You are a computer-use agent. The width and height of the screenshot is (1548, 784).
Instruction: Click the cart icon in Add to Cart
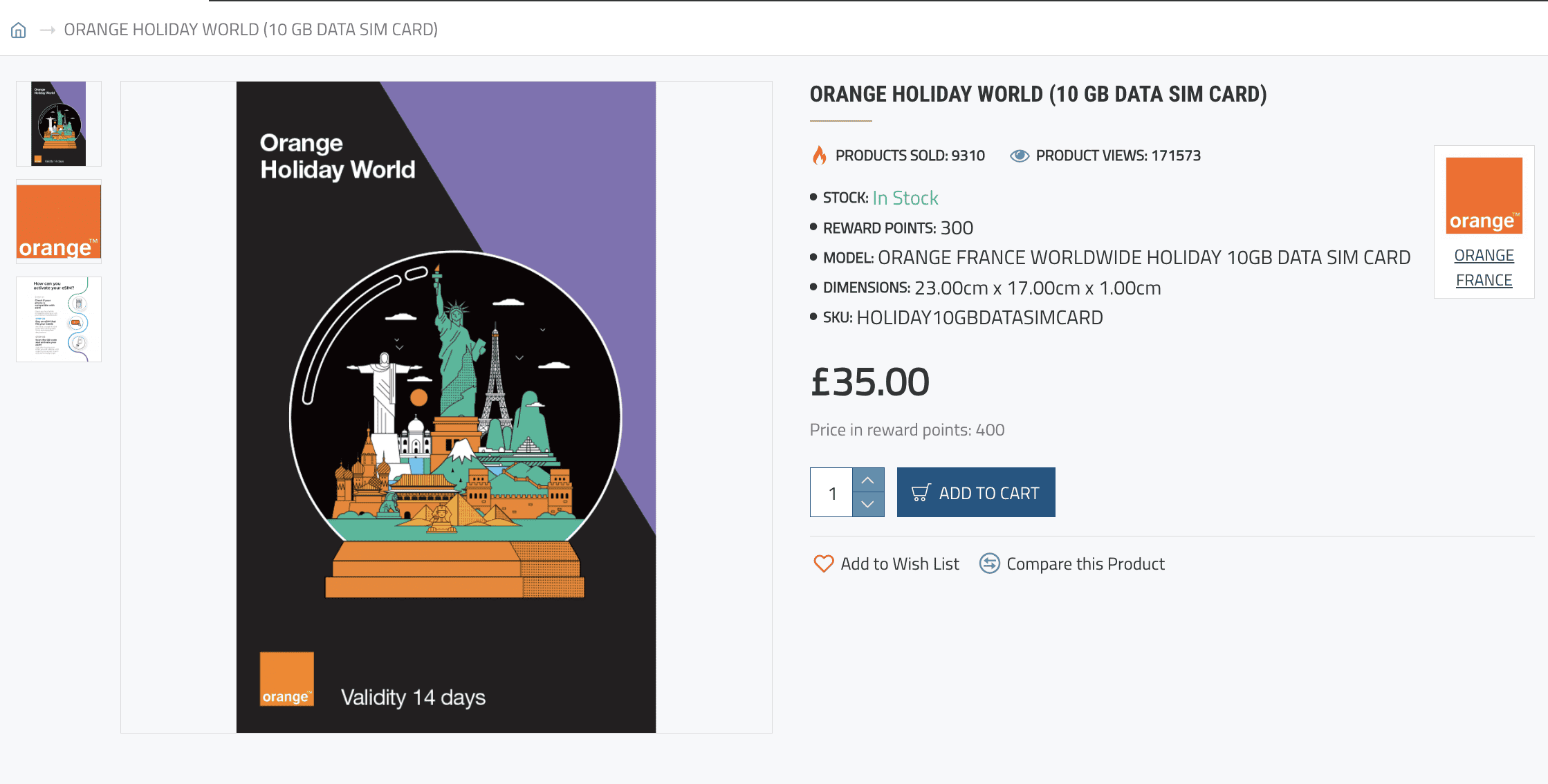coord(921,493)
